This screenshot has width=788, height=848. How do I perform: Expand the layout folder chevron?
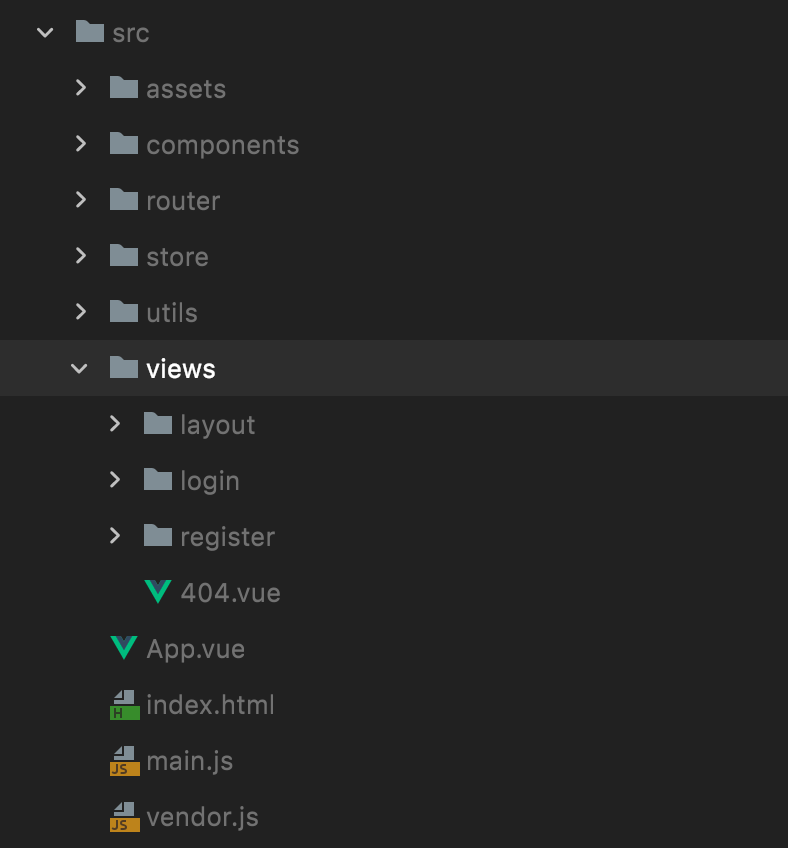(x=115, y=423)
